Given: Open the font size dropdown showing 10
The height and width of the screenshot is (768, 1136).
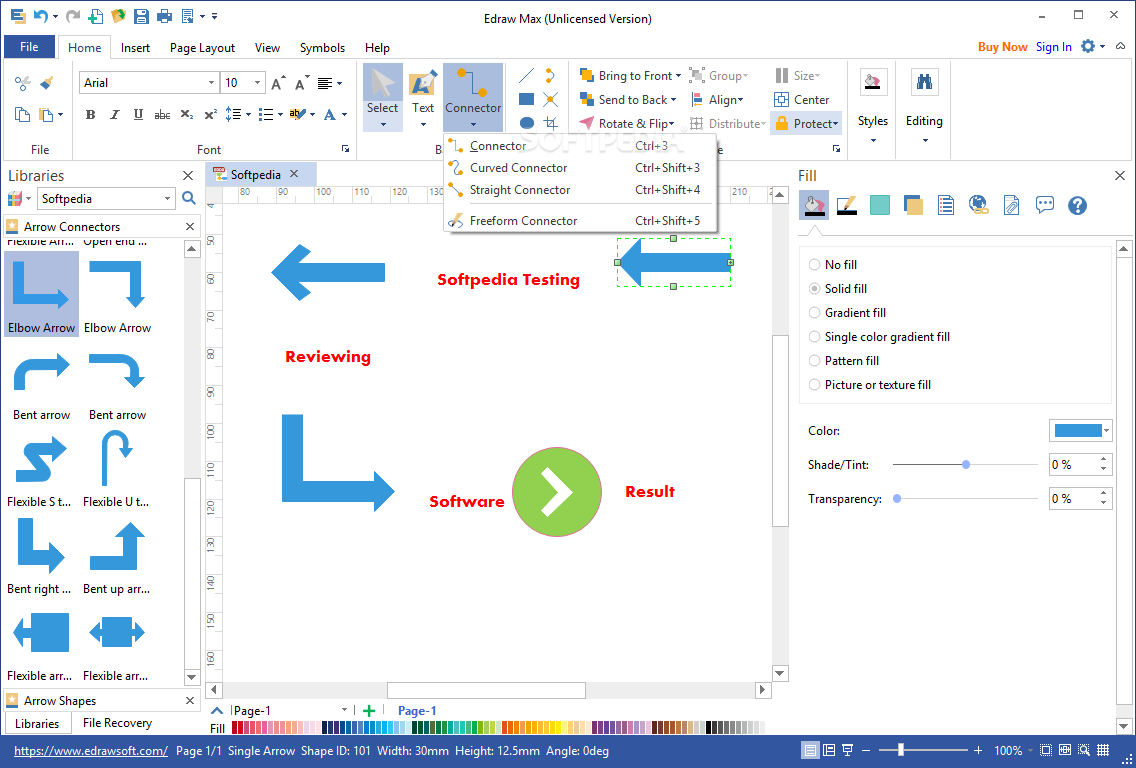Looking at the screenshot, I should [256, 83].
